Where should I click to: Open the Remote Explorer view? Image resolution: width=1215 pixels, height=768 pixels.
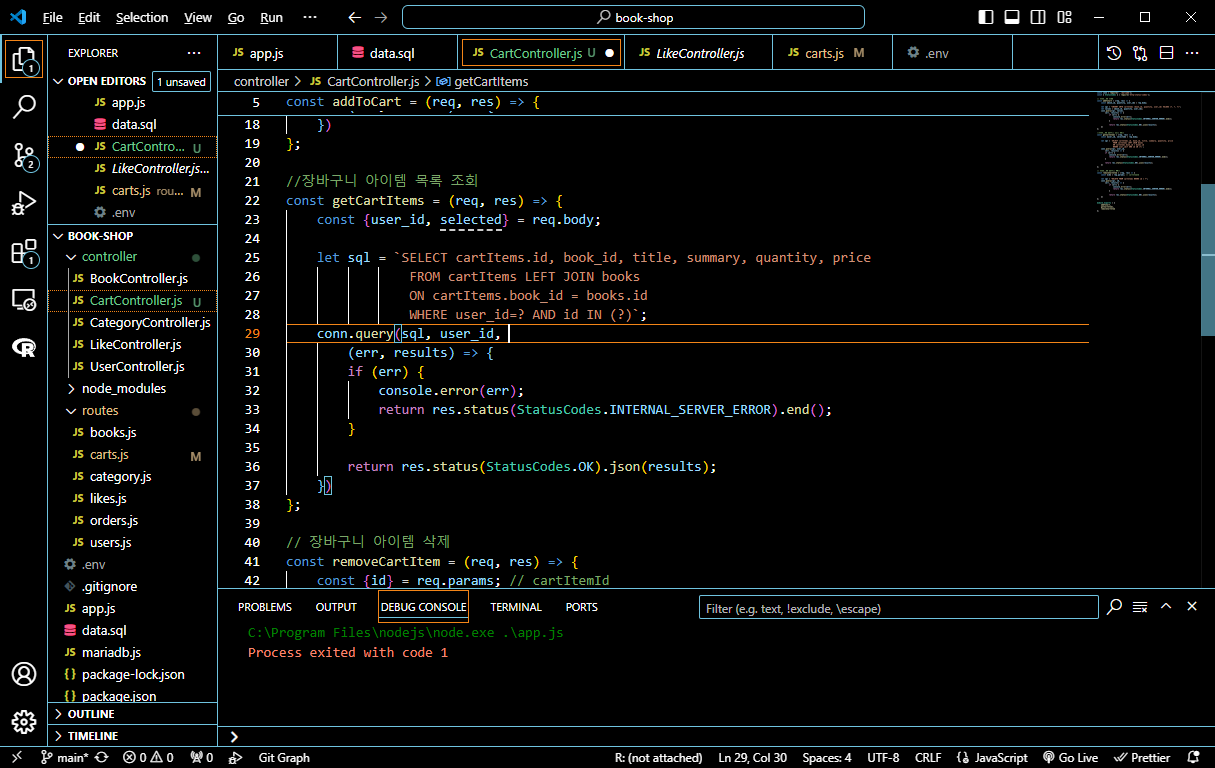coord(24,299)
